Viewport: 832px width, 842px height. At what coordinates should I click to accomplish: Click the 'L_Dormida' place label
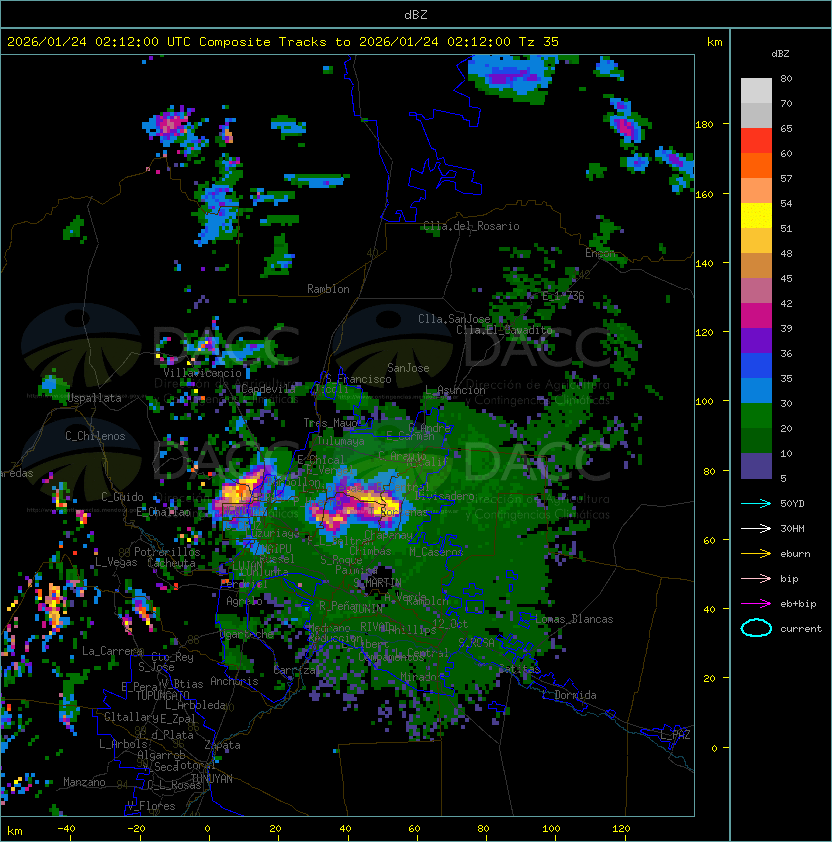569,695
